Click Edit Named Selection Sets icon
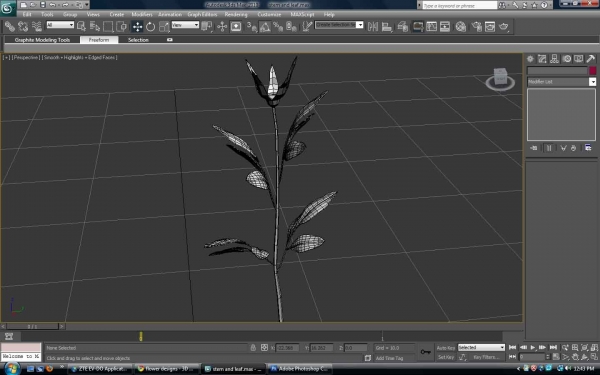 pyautogui.click(x=307, y=26)
